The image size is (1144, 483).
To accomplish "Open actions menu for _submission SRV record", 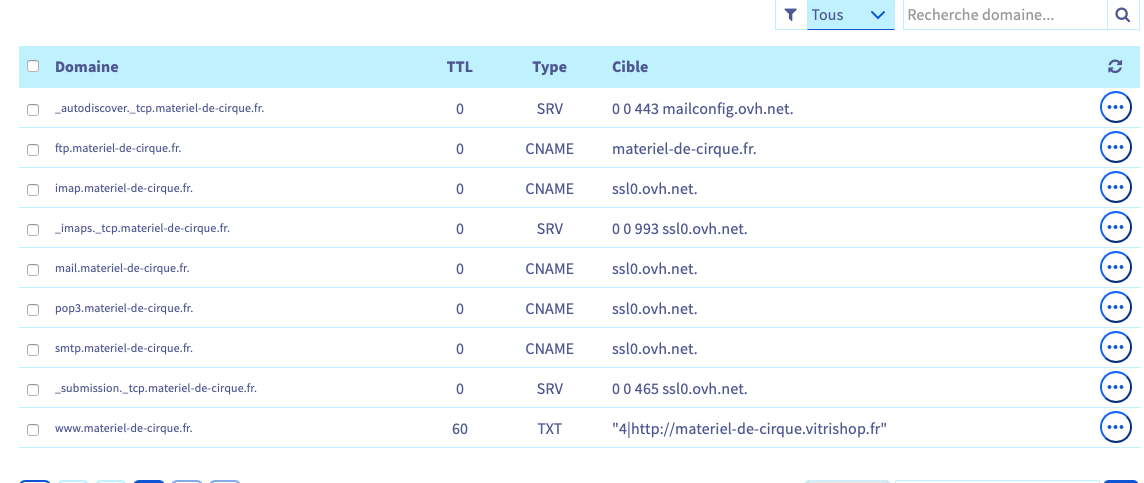I will tap(1115, 388).
